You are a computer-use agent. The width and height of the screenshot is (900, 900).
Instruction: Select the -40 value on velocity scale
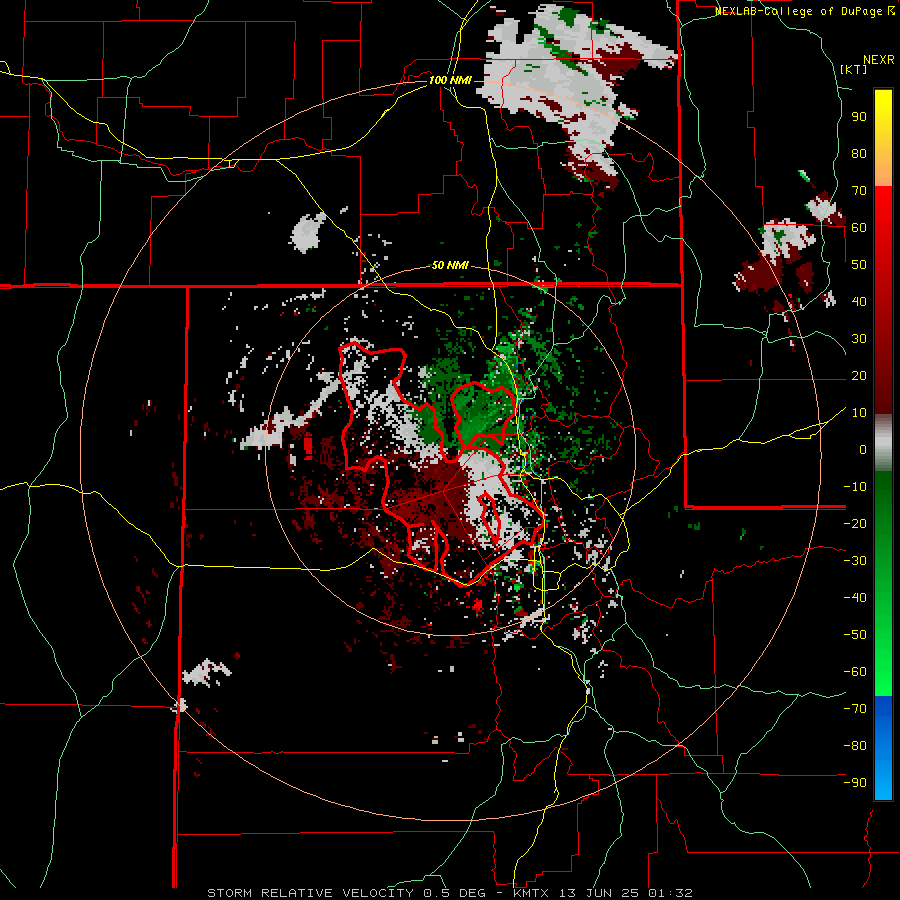(855, 598)
